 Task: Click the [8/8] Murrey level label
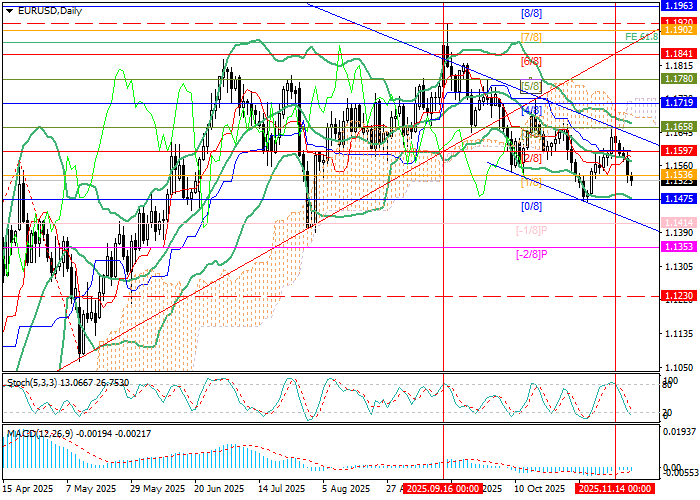[x=531, y=13]
